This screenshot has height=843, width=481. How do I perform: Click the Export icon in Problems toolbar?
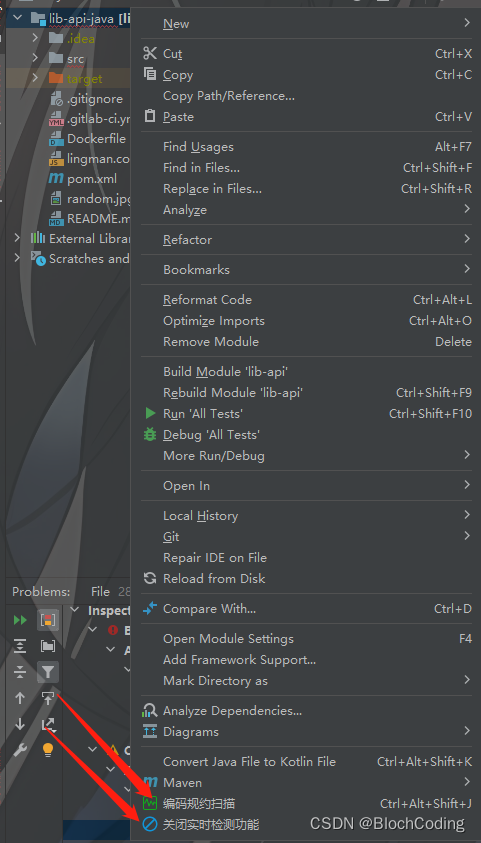(48, 724)
